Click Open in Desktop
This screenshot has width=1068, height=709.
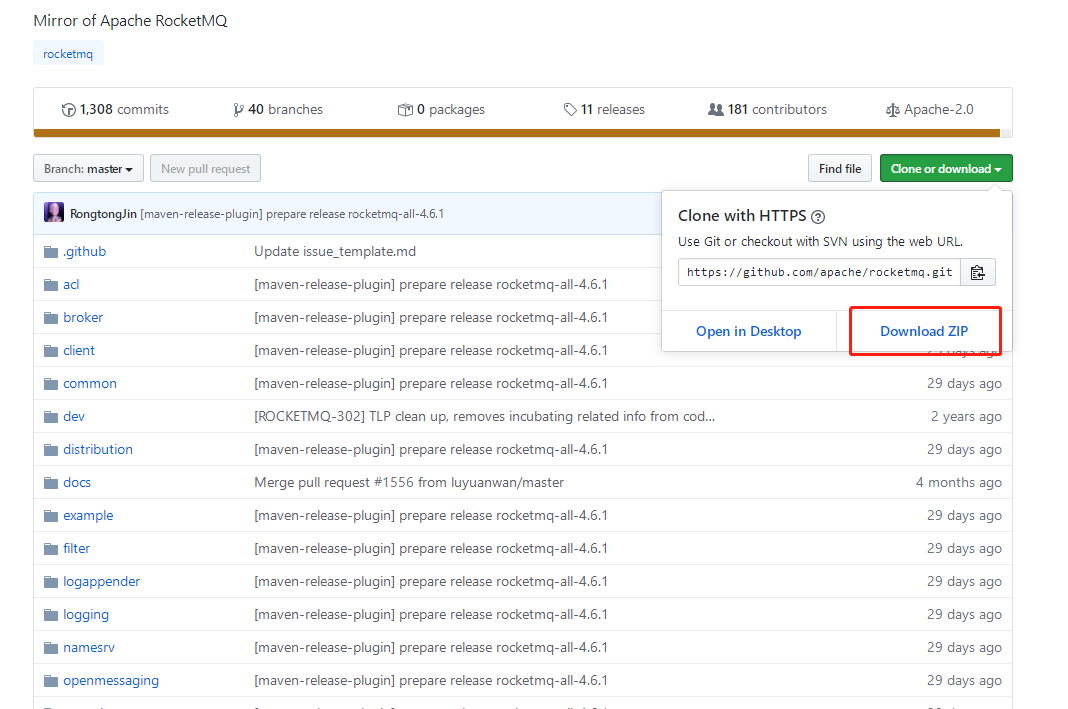(749, 331)
